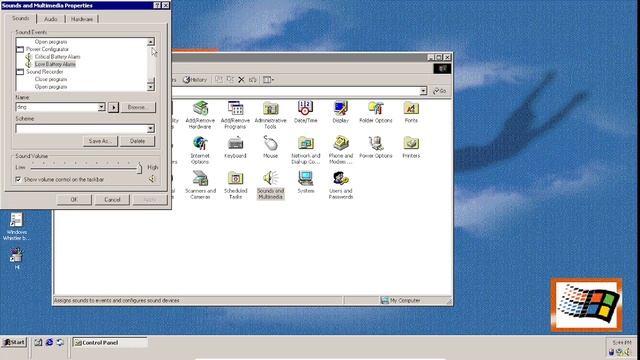Viewport: 640px width, 360px height.
Task: Open the sound Name dropdown
Action: [101, 107]
